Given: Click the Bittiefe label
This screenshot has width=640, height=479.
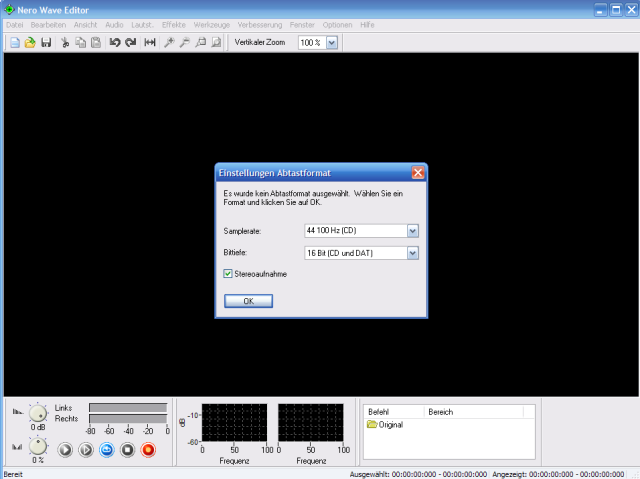Looking at the screenshot, I should point(235,253).
